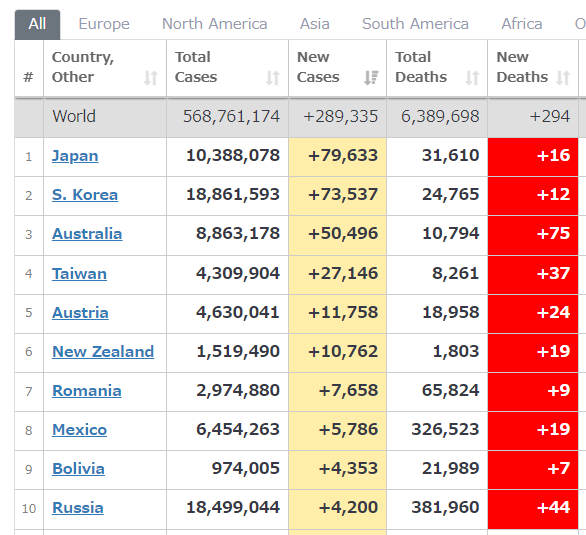Switch to the Africa tab

coord(522,24)
